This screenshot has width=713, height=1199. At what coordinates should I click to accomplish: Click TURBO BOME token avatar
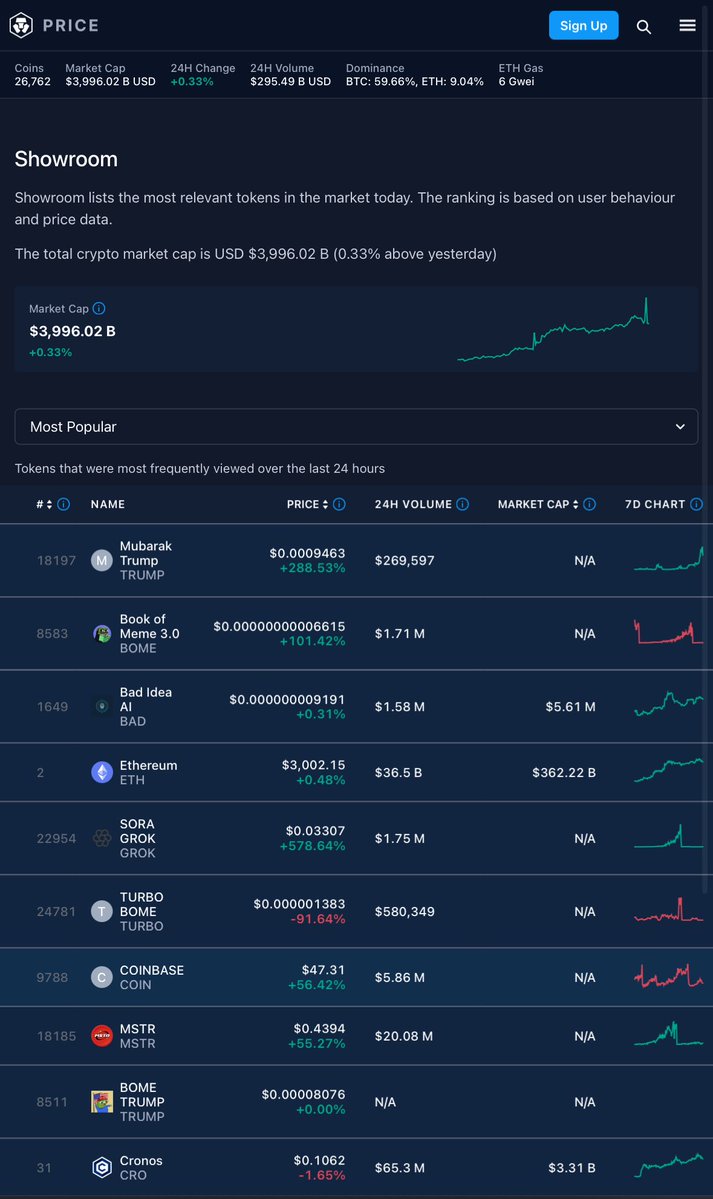pos(102,911)
